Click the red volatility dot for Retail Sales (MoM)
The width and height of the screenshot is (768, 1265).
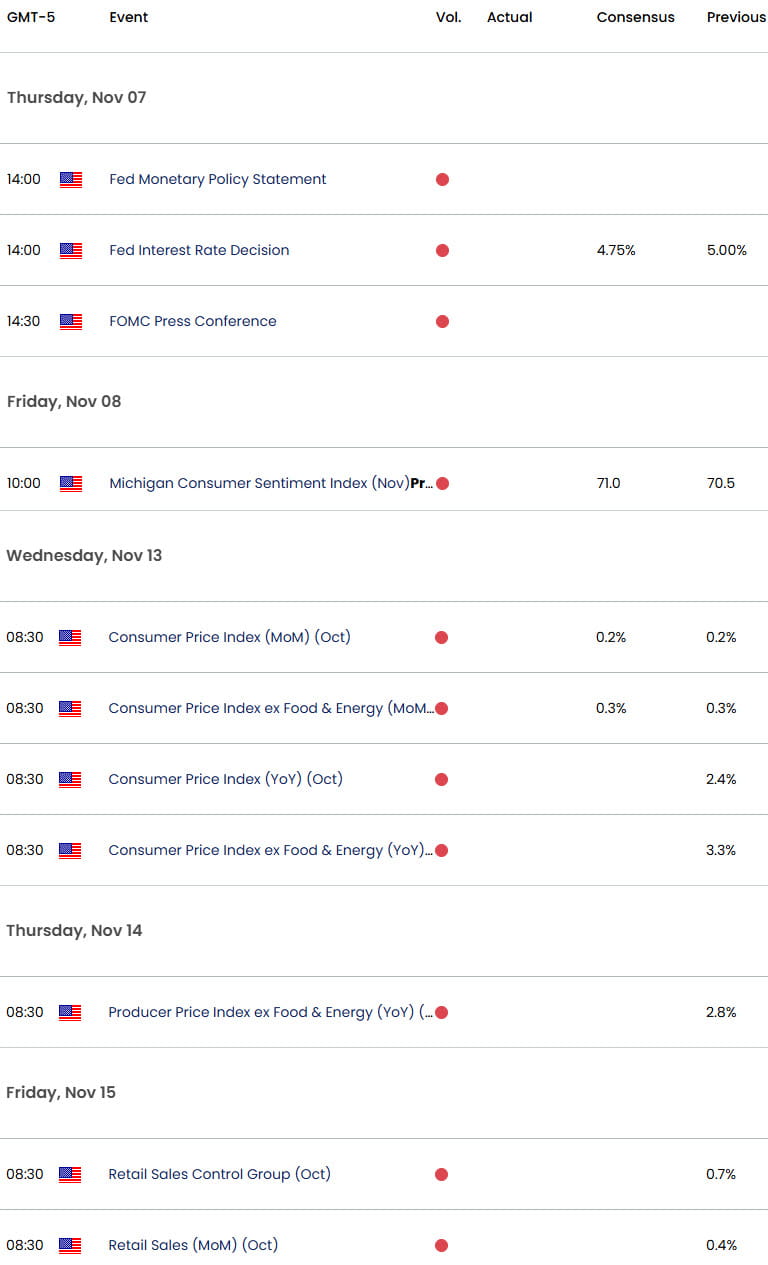click(x=442, y=1245)
